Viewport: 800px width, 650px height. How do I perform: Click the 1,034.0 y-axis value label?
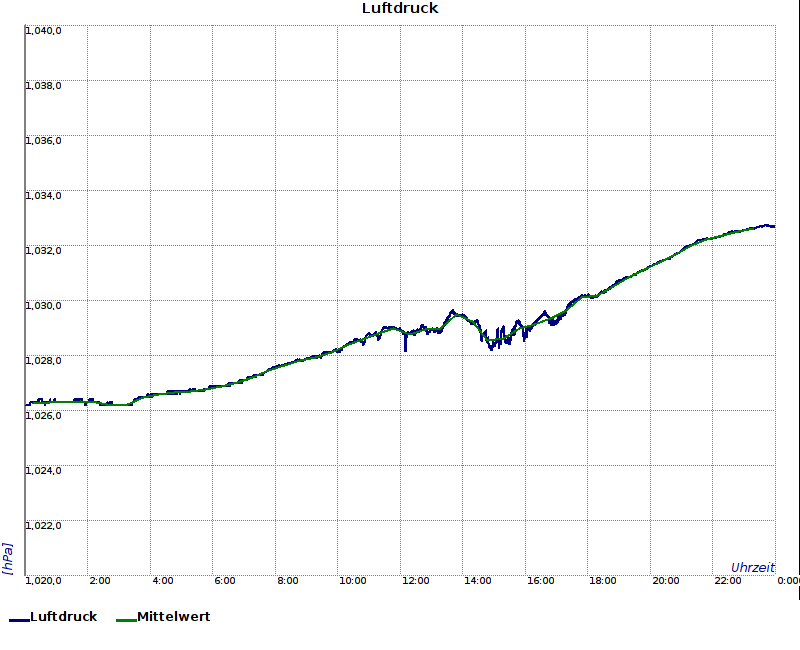pyautogui.click(x=44, y=196)
